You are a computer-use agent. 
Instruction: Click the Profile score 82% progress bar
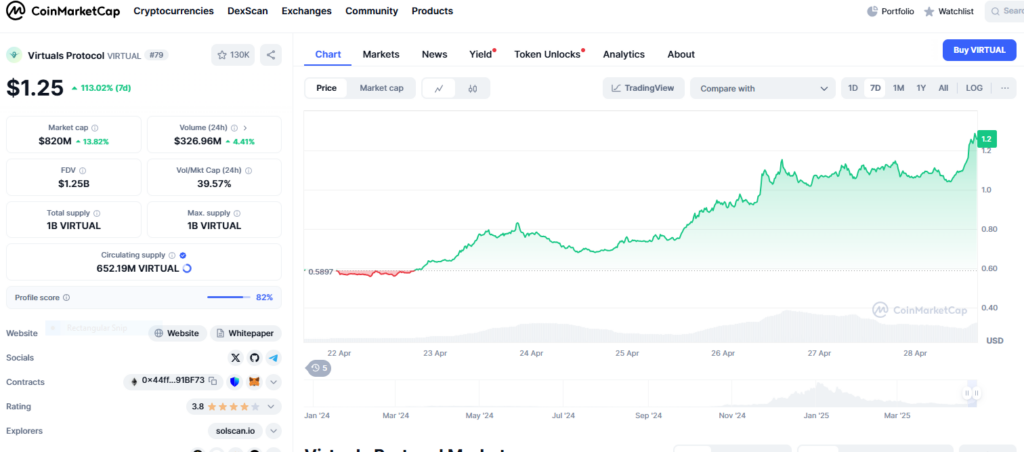point(229,298)
